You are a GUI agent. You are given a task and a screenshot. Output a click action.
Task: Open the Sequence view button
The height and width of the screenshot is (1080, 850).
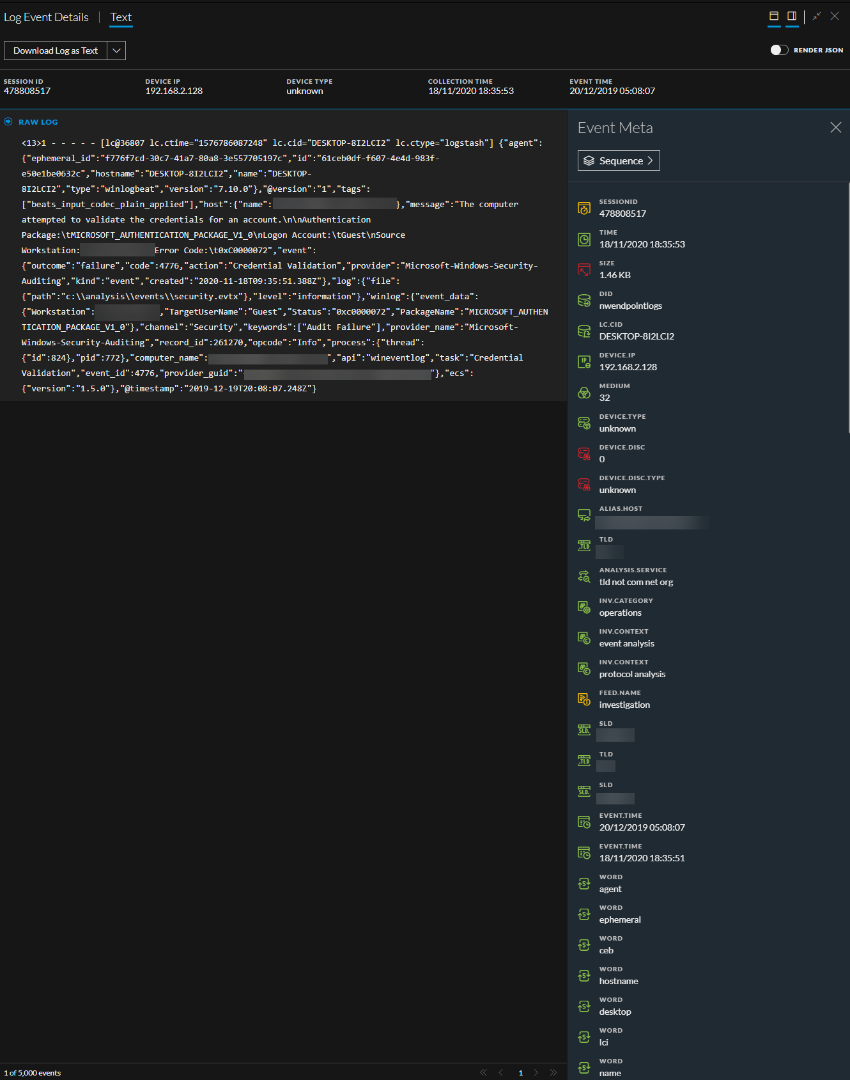(618, 160)
